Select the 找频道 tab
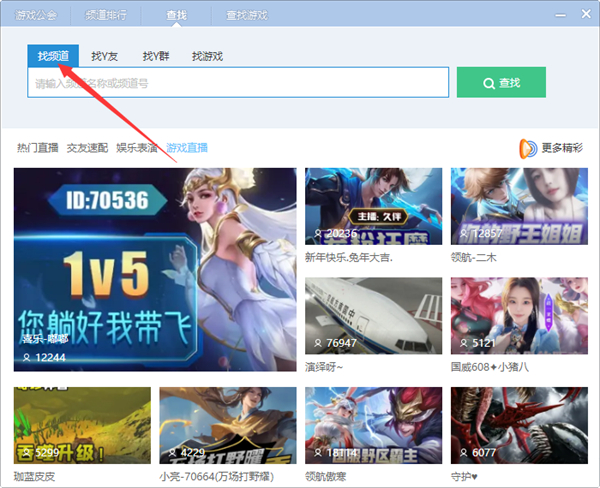 point(53,56)
